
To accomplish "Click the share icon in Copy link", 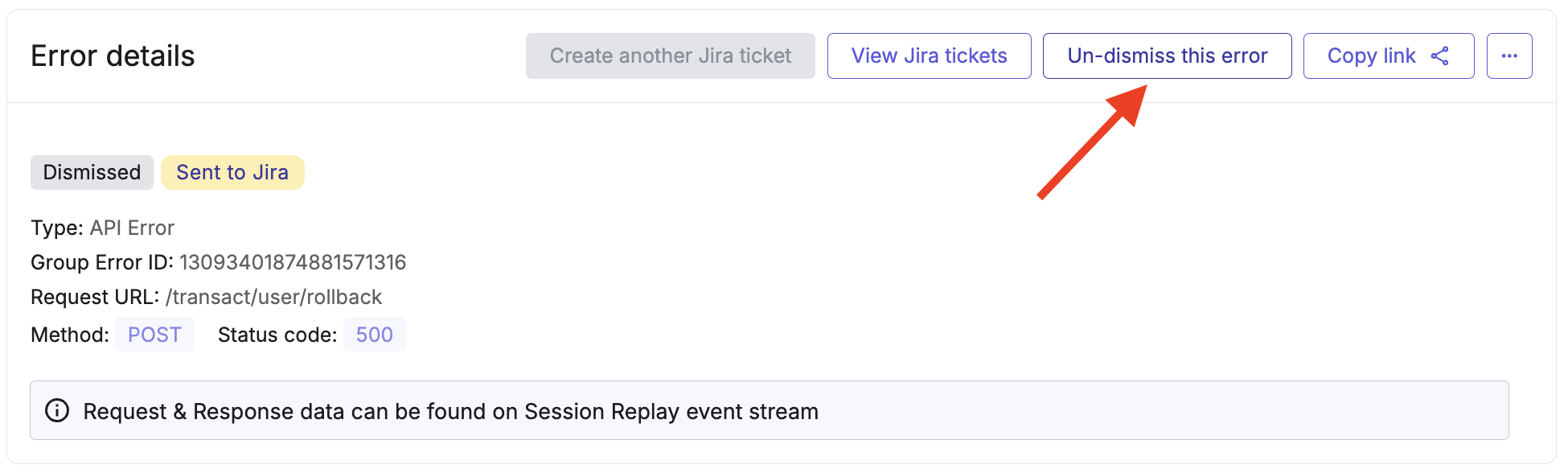I will coord(1440,56).
